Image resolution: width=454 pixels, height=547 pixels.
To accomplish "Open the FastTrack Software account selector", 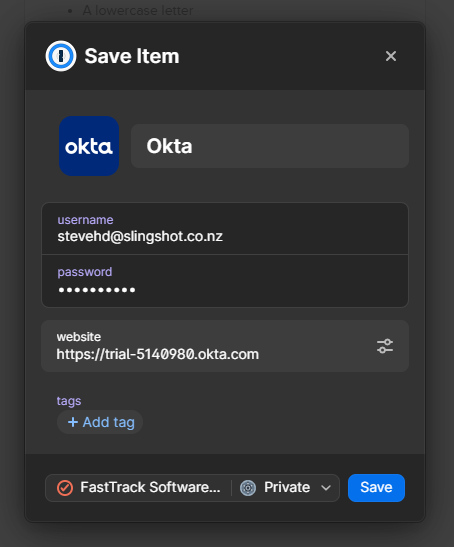I will click(139, 488).
